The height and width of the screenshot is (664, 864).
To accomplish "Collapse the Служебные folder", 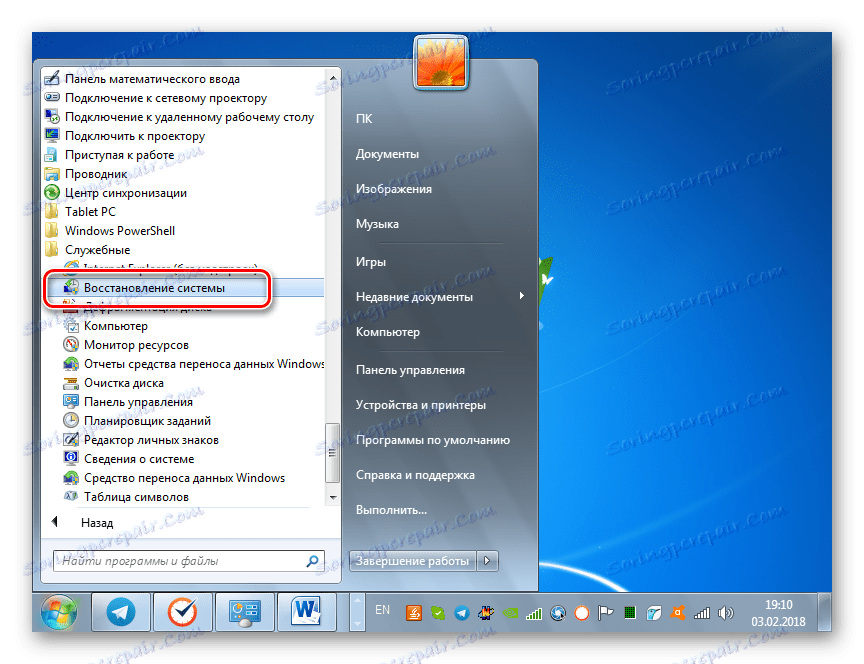I will coord(97,250).
